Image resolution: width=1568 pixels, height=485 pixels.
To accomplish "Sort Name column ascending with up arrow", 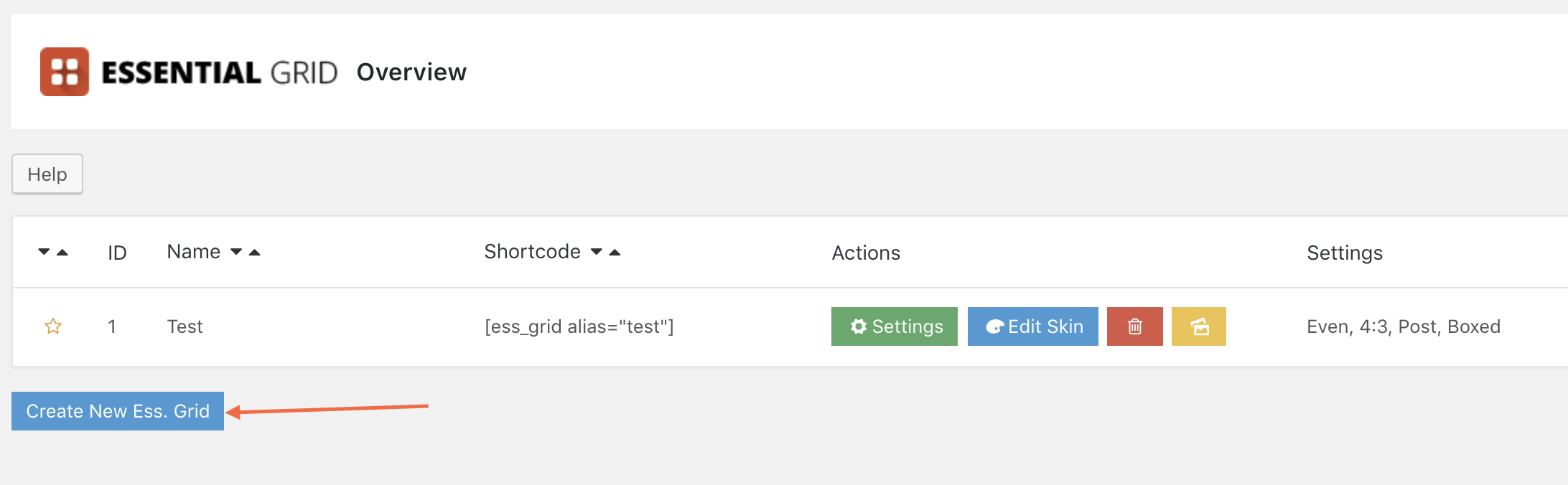I will tap(255, 252).
